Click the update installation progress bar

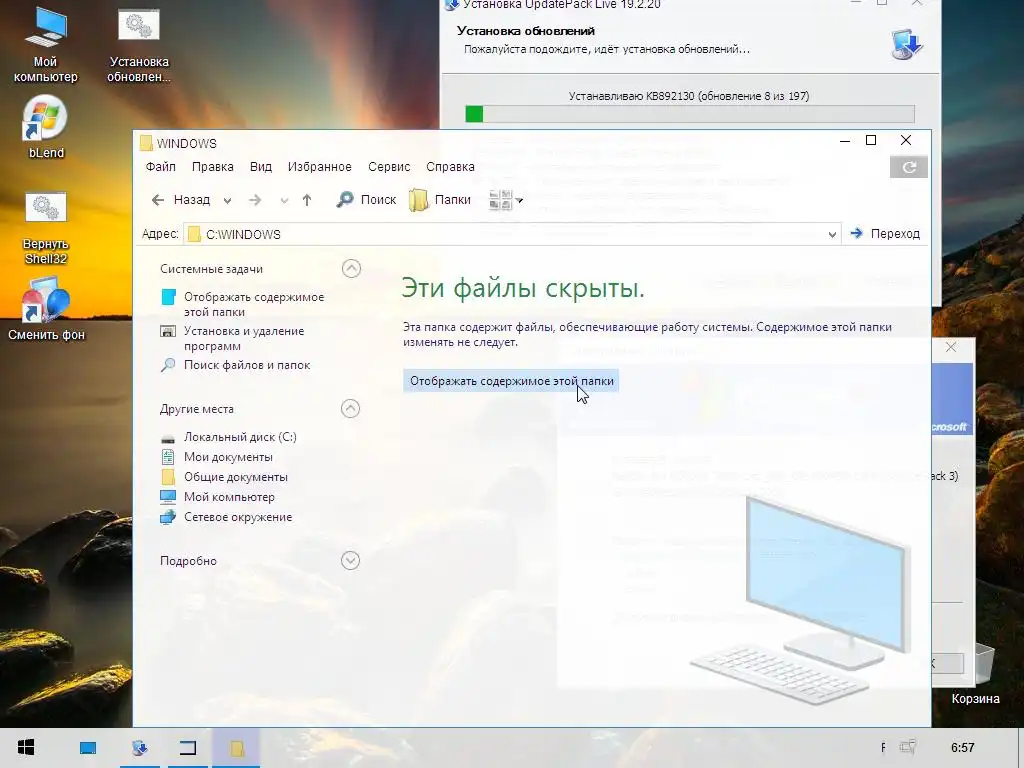point(690,114)
